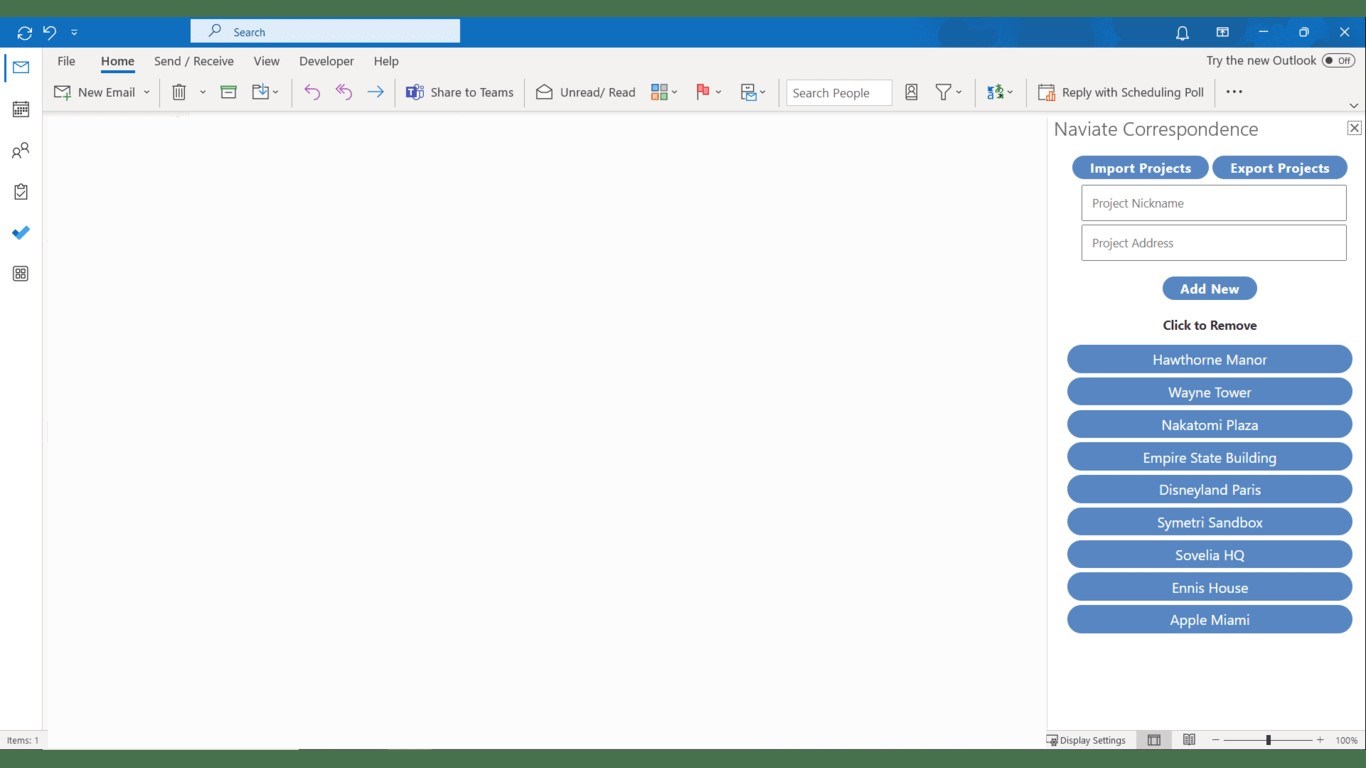Open the Translate dropdown
The width and height of the screenshot is (1366, 768).
coord(999,92)
